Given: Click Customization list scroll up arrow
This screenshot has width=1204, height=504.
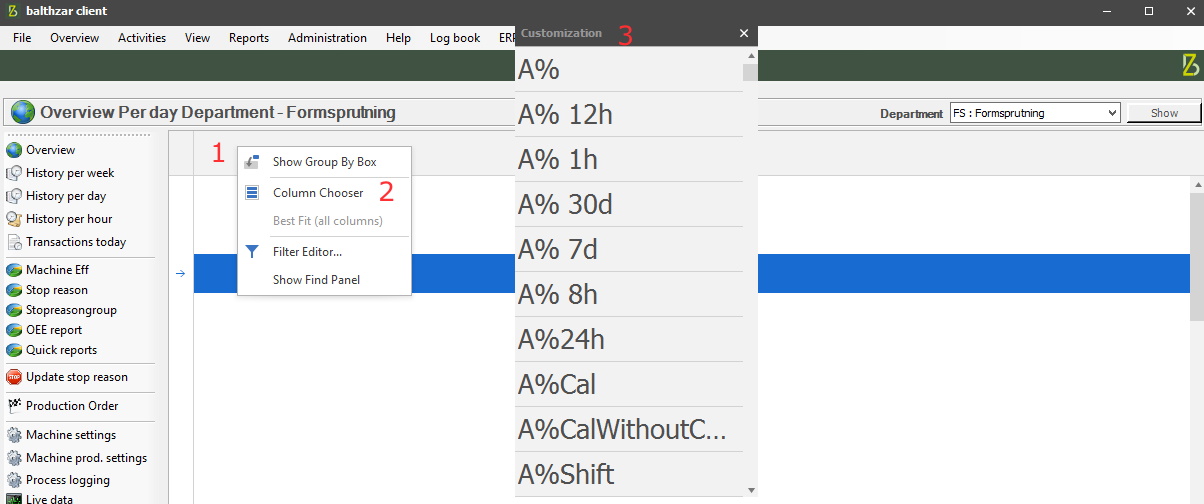Looking at the screenshot, I should point(751,54).
